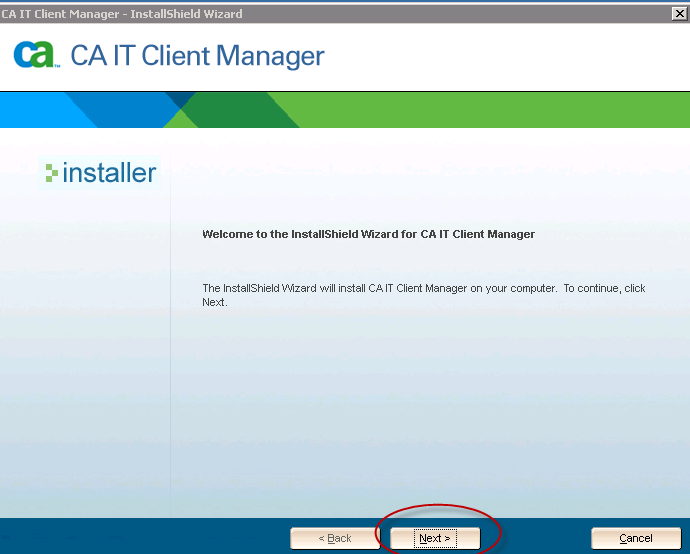Viewport: 690px width, 554px height.
Task: Click the CA IT Client Manager header title
Action: coord(197,56)
